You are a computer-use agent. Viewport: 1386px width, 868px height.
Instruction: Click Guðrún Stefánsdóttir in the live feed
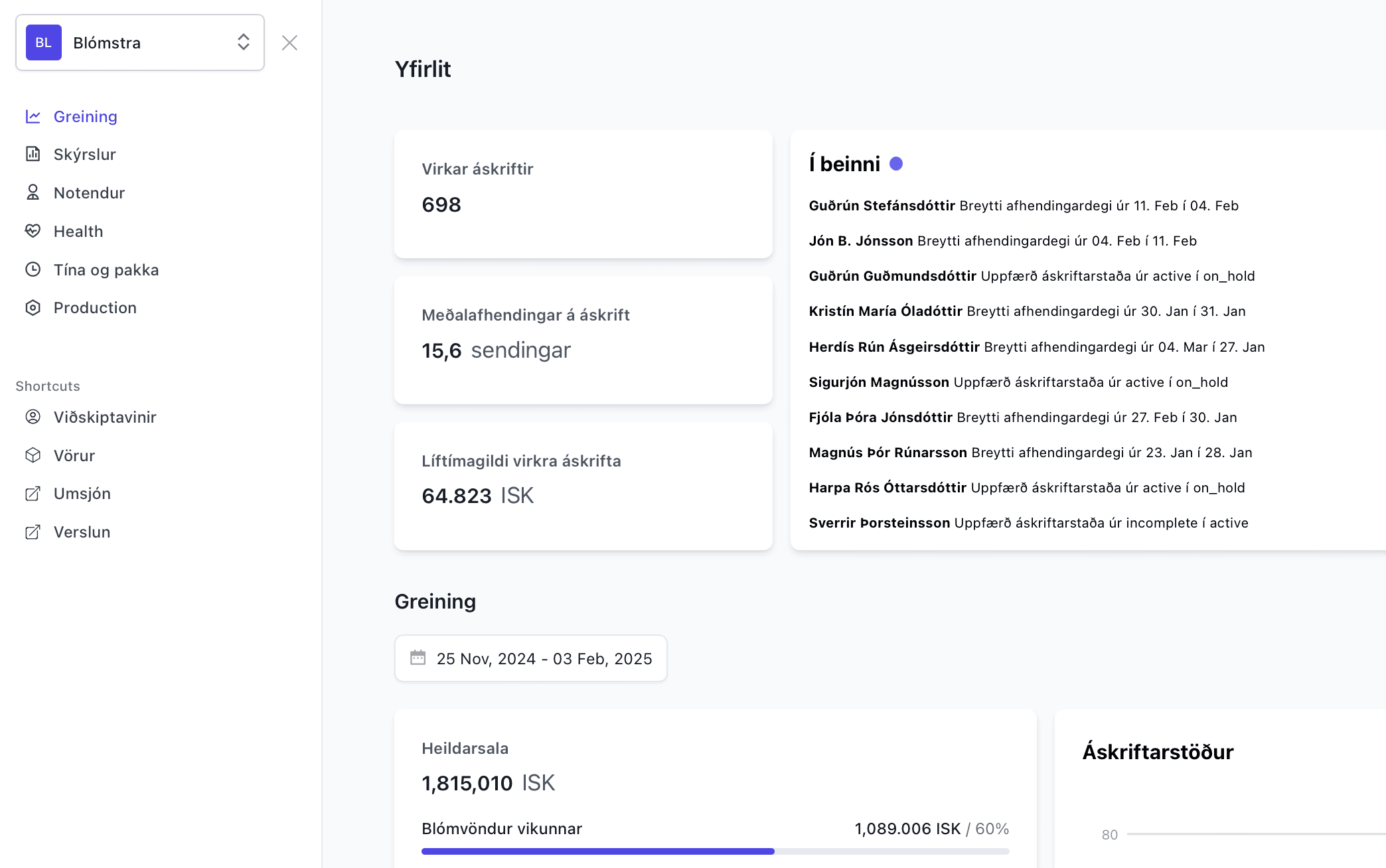point(882,206)
